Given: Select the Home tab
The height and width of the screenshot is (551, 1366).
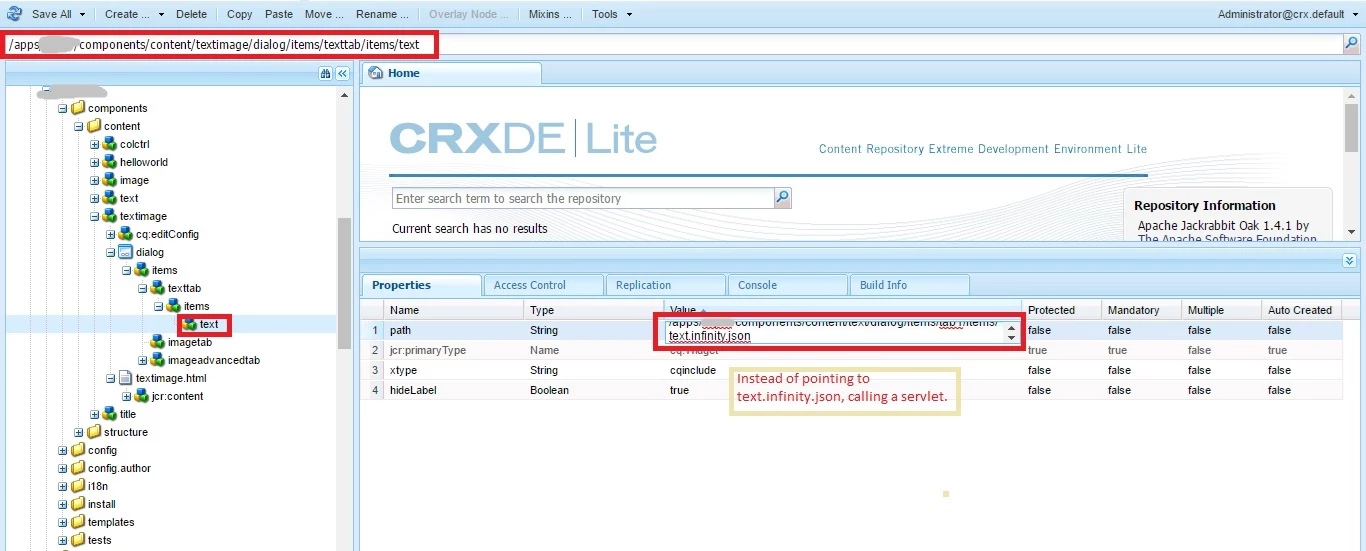Looking at the screenshot, I should [x=451, y=73].
